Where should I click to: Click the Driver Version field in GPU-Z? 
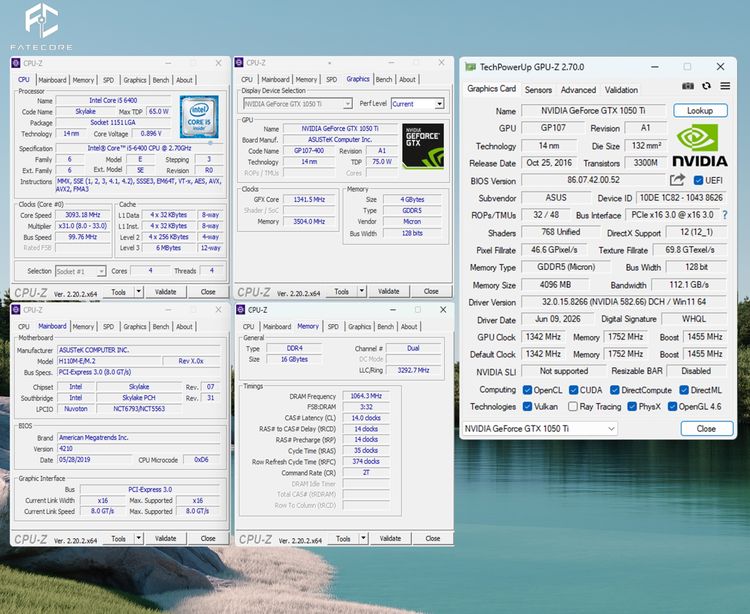624,302
